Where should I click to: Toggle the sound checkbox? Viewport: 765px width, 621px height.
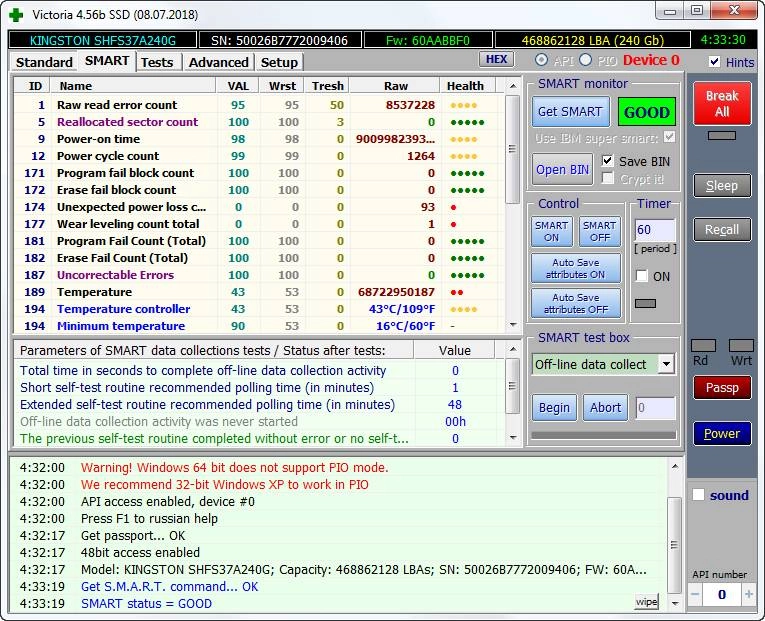(x=698, y=495)
